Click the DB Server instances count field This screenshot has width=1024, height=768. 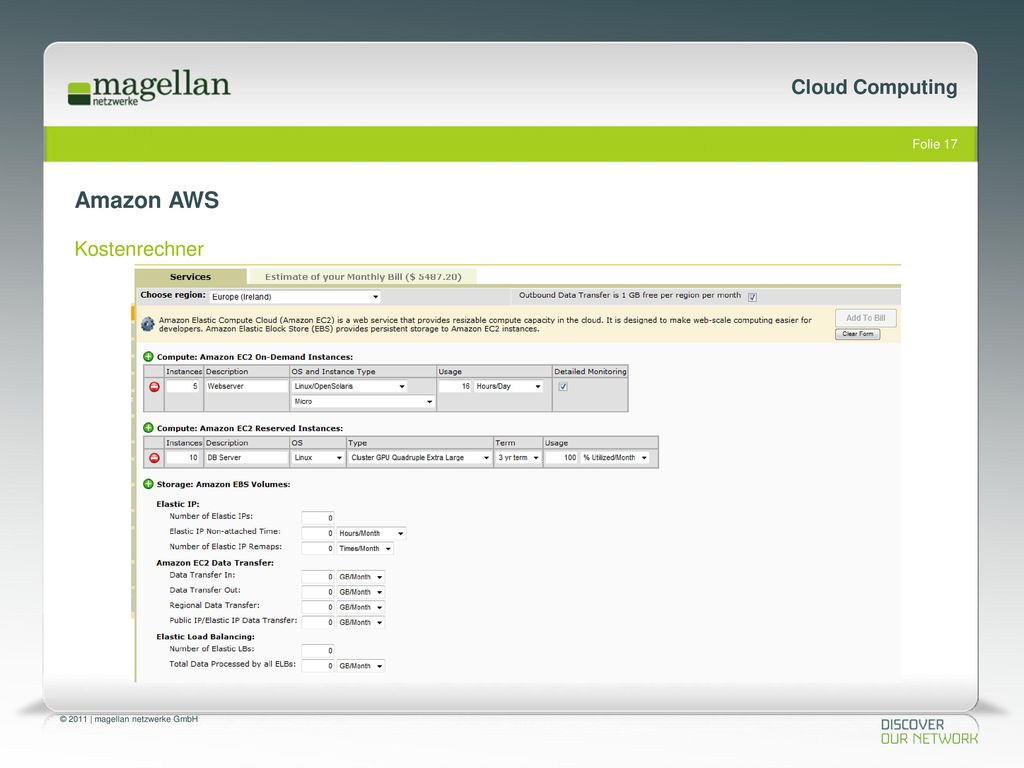pyautogui.click(x=183, y=458)
